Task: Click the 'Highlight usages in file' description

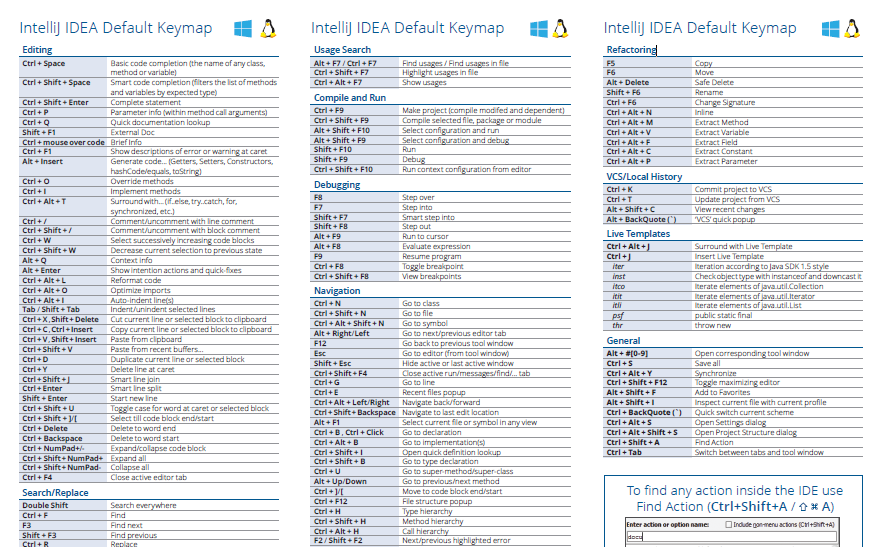Action: [440, 72]
